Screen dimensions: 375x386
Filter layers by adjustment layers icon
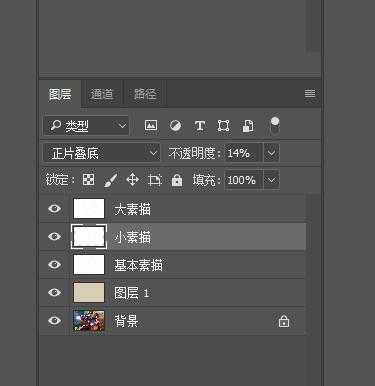click(175, 126)
